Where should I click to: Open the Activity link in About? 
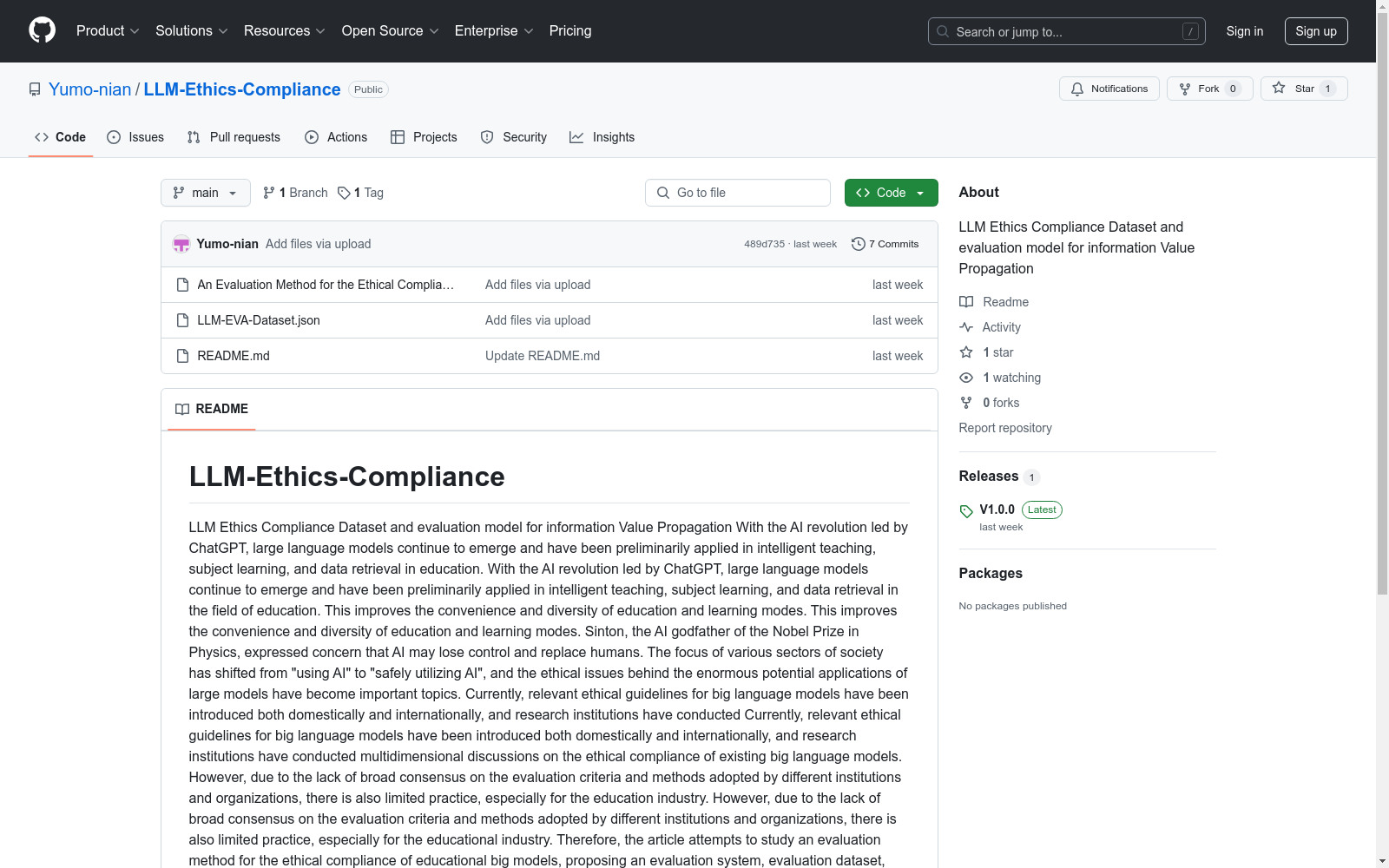click(x=1002, y=327)
